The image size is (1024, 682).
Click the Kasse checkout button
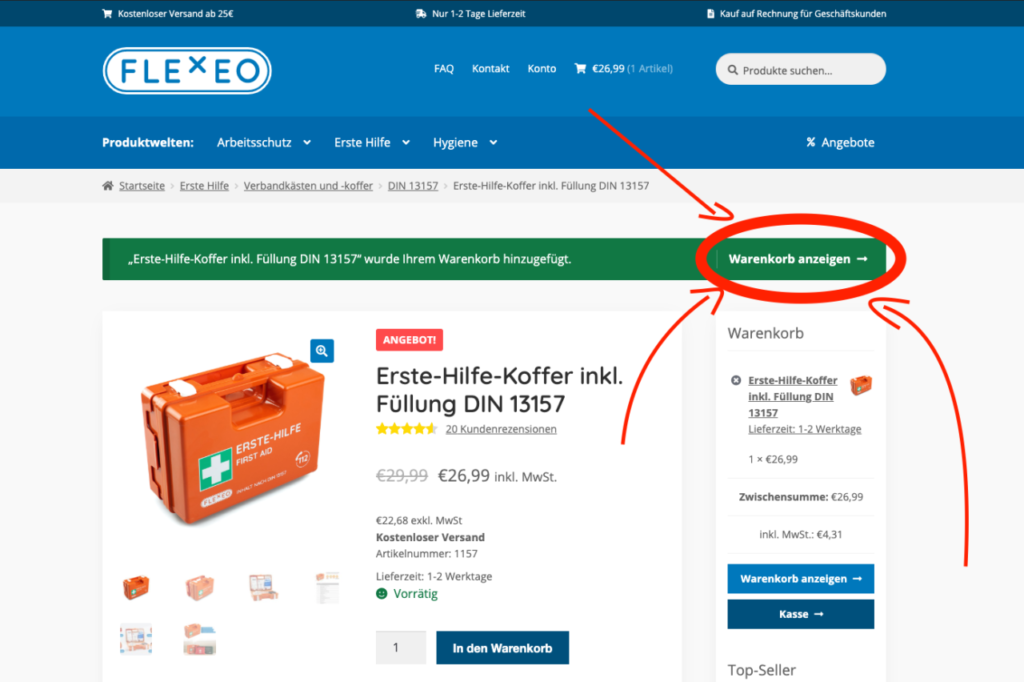pyautogui.click(x=801, y=614)
